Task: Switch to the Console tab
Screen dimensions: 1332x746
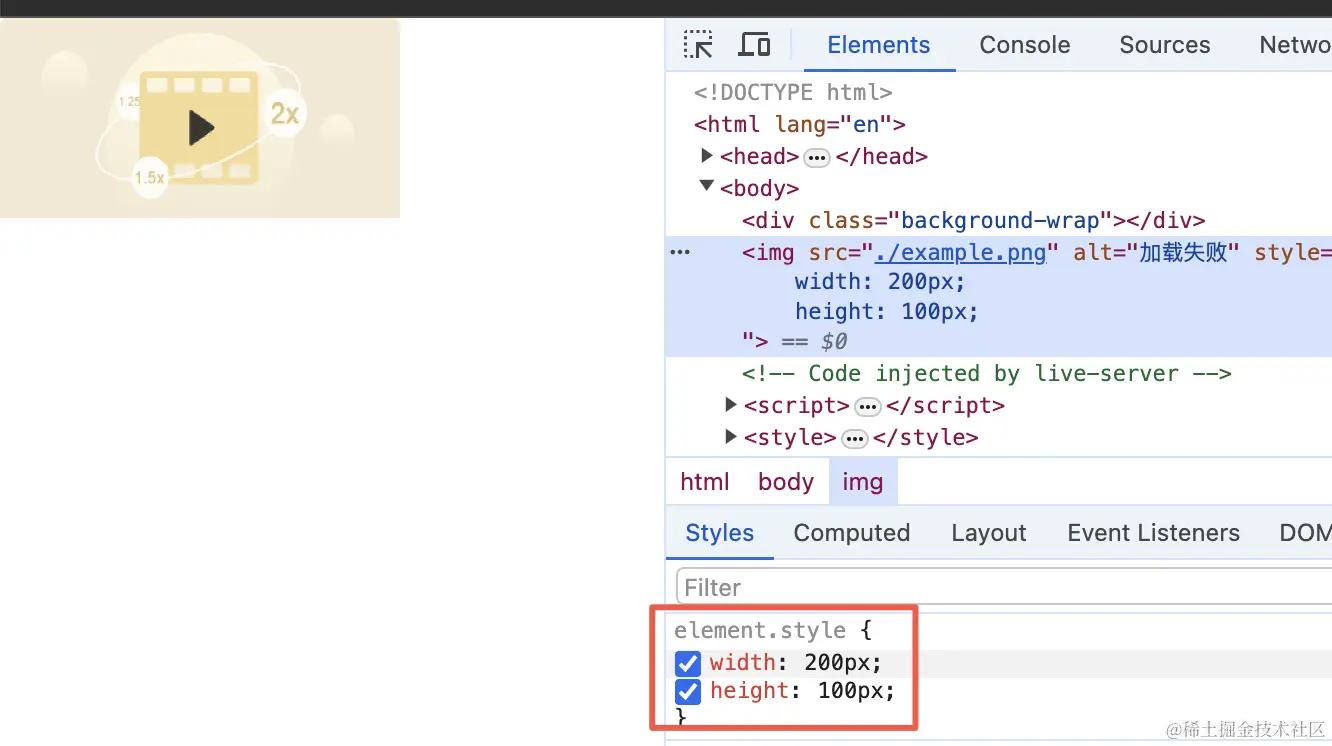Action: (1025, 45)
